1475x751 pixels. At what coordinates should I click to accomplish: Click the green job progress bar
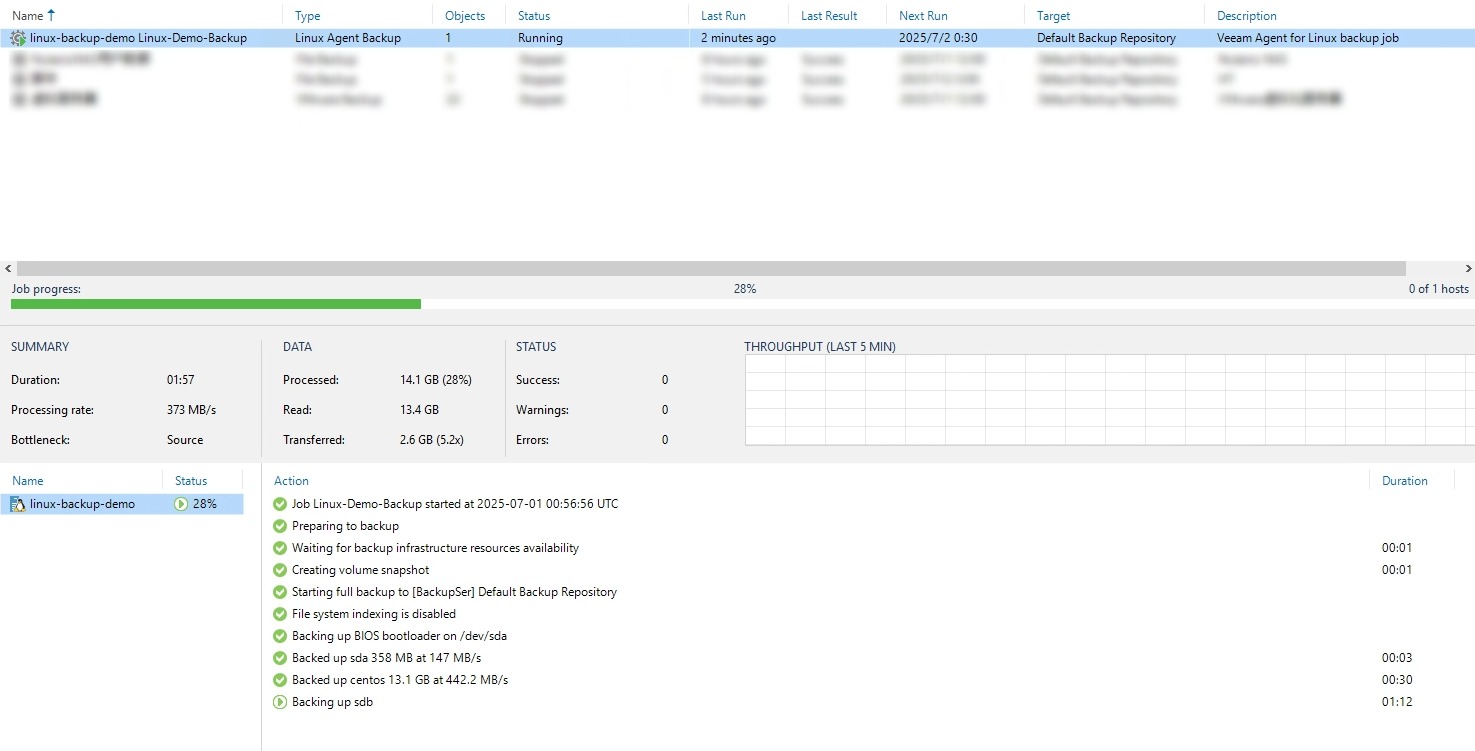tap(215, 304)
